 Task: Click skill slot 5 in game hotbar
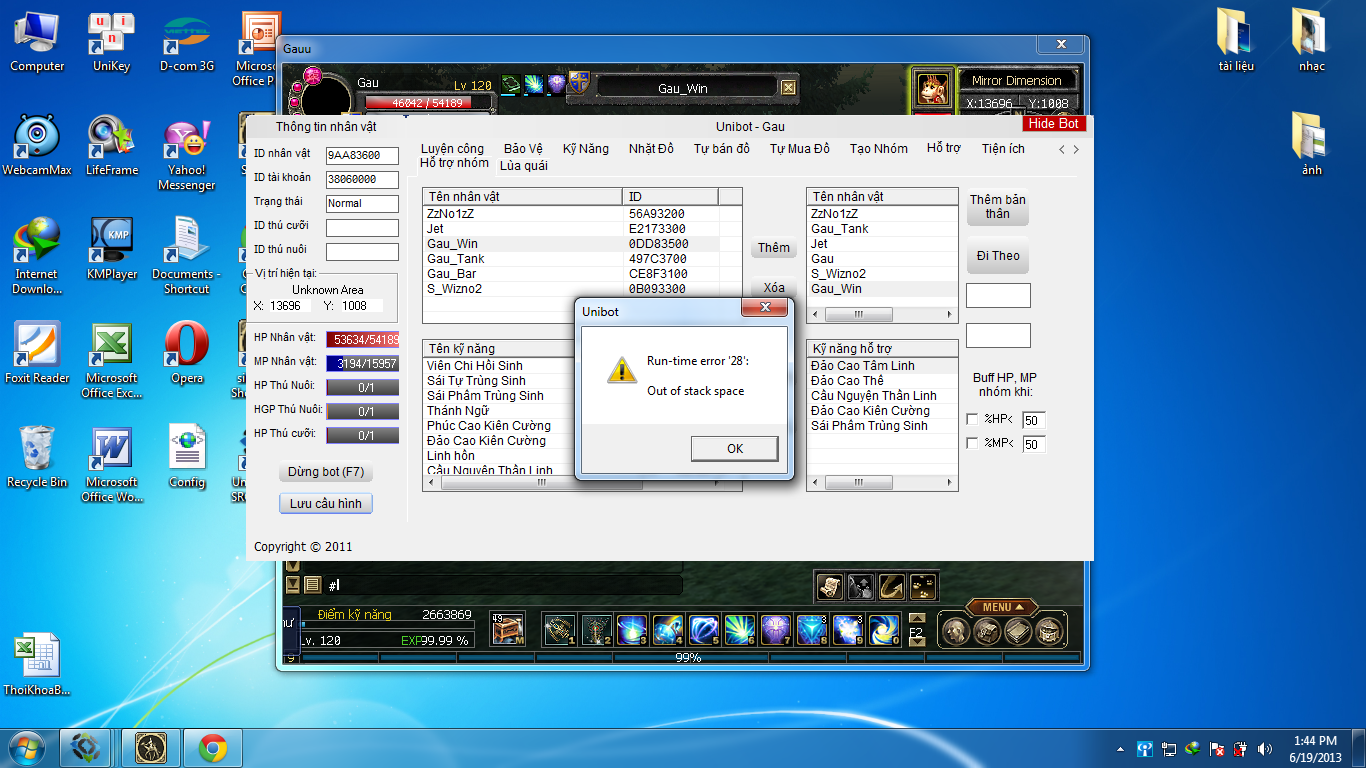(704, 630)
